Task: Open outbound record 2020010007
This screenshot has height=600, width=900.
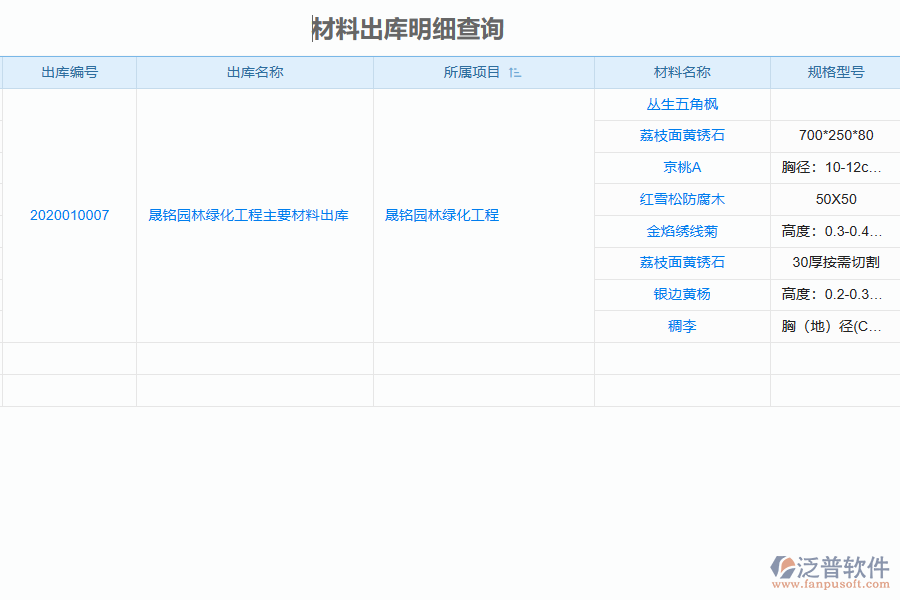Action: (x=68, y=214)
